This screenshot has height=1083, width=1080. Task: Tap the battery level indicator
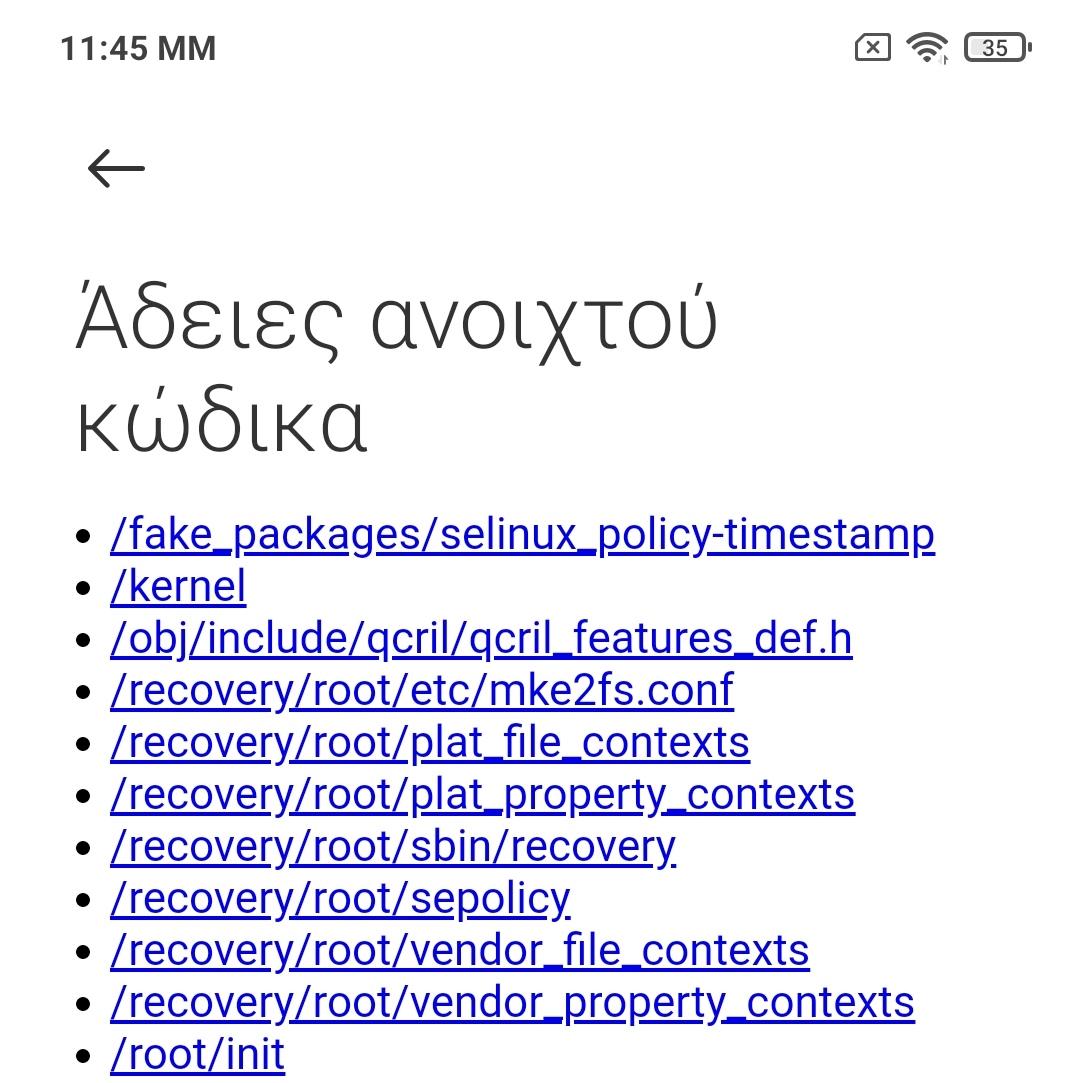point(997,47)
